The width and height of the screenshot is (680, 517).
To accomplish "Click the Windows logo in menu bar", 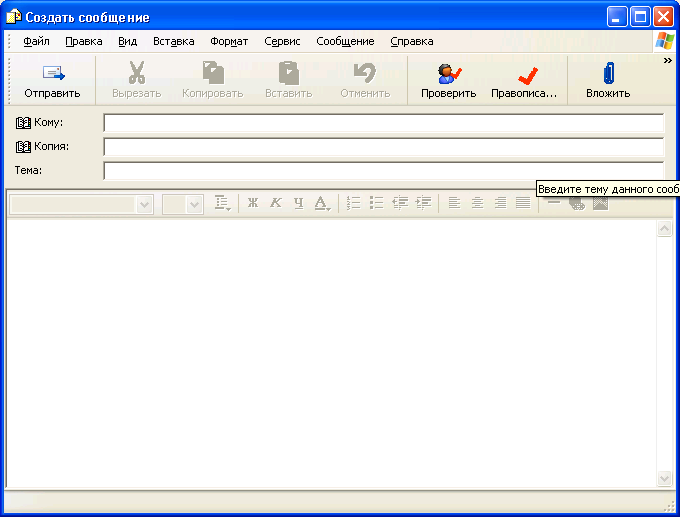I will [x=665, y=41].
